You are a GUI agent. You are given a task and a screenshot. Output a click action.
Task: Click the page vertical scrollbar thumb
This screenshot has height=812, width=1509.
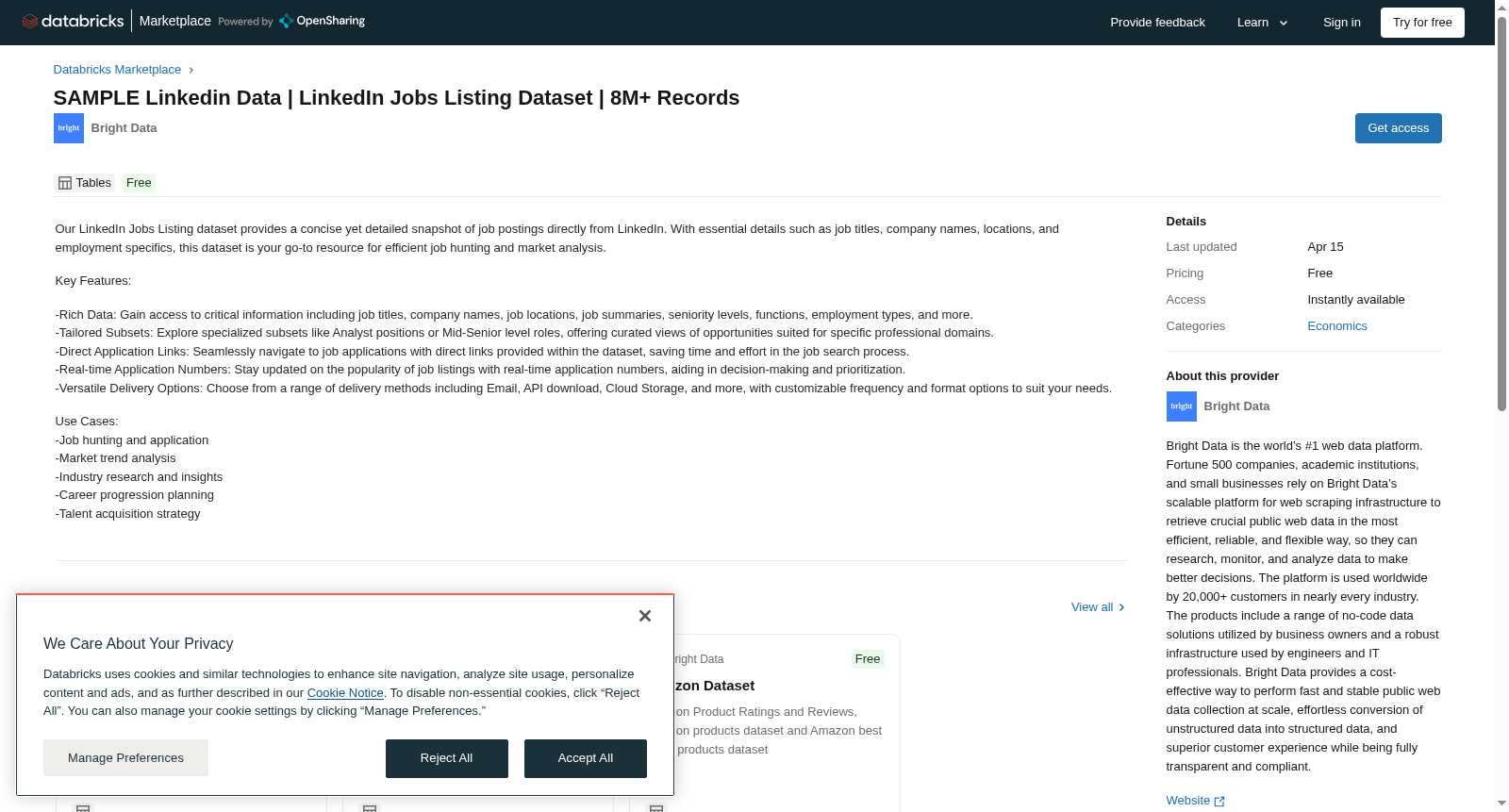click(x=1501, y=213)
